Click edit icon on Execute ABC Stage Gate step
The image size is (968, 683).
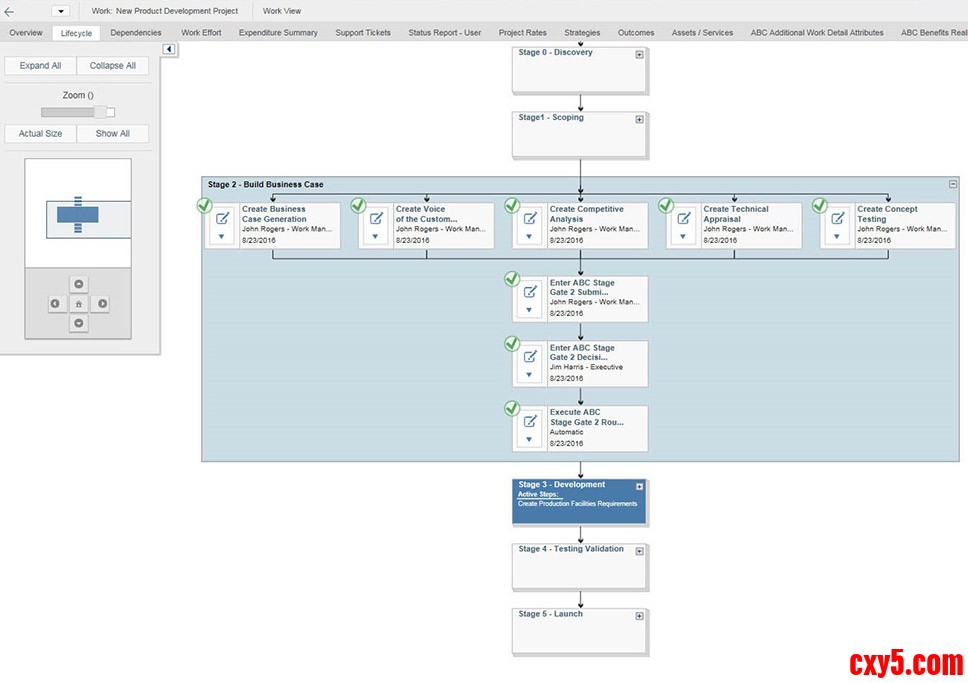530,420
